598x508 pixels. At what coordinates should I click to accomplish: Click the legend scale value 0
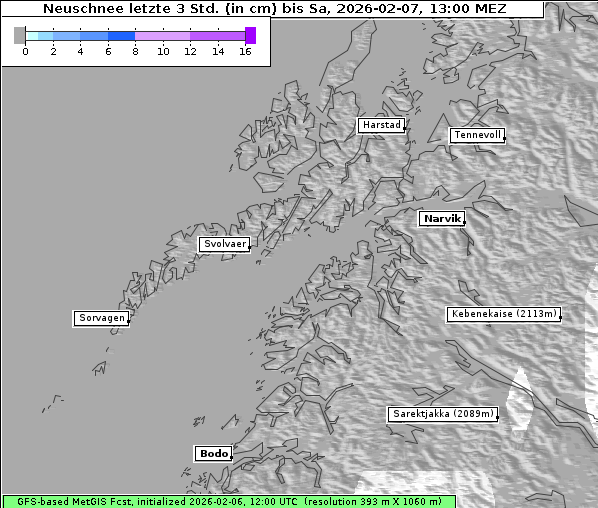point(25,51)
